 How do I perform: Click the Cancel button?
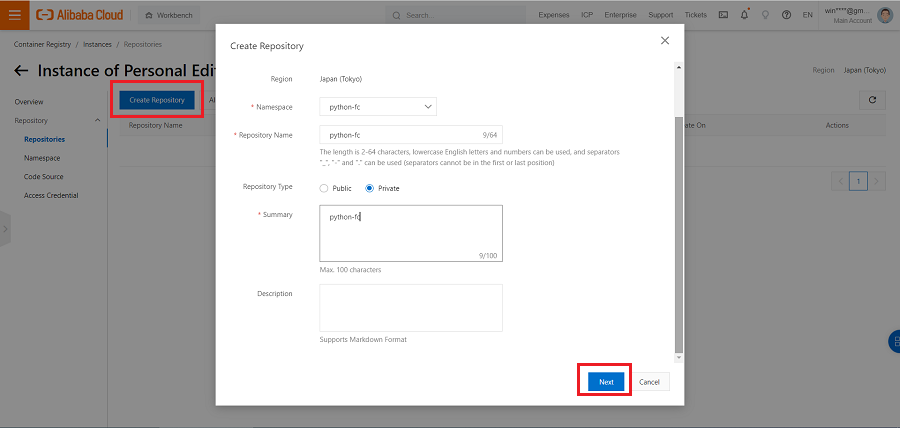point(649,382)
